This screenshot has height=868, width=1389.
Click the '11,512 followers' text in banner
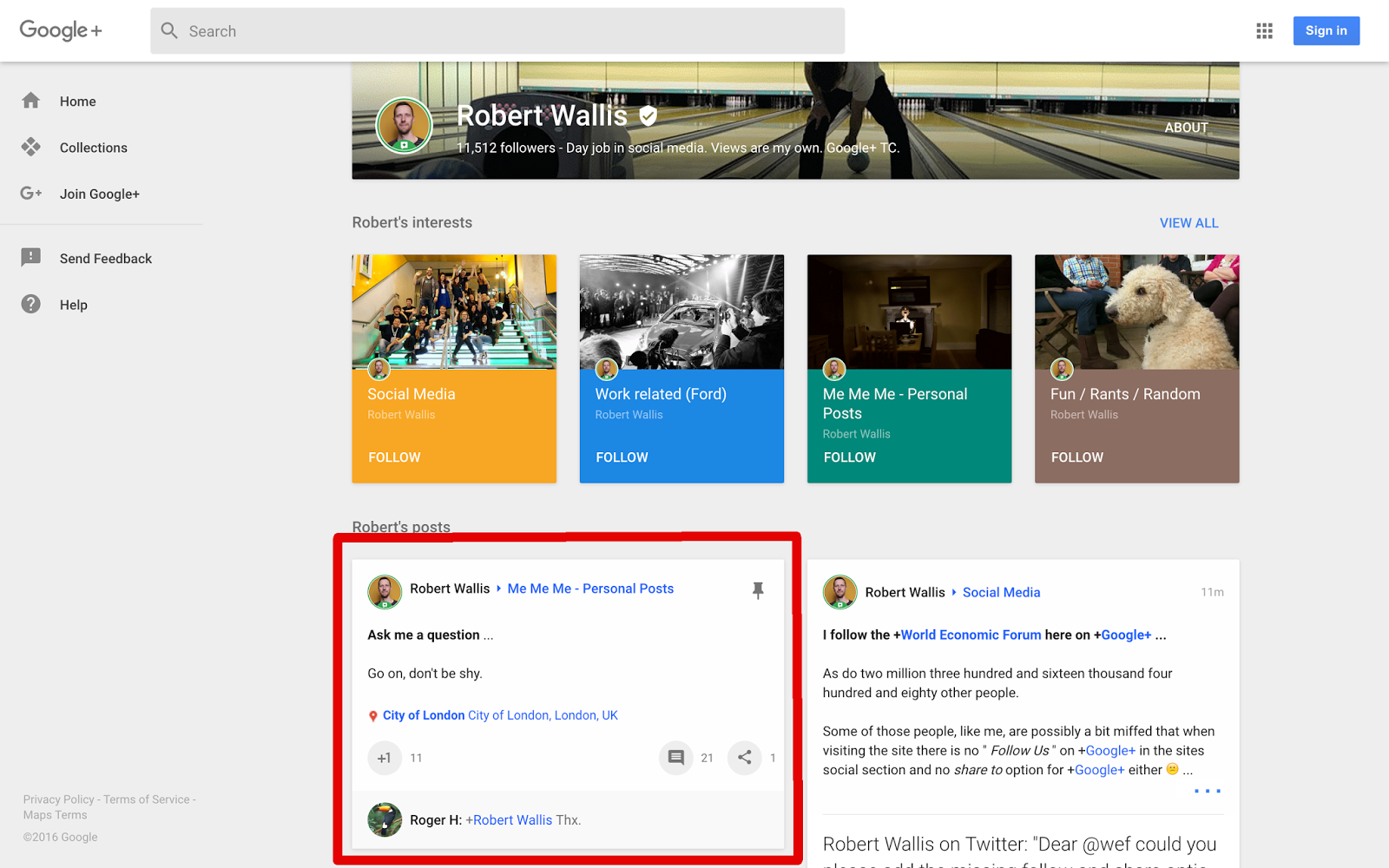(506, 148)
